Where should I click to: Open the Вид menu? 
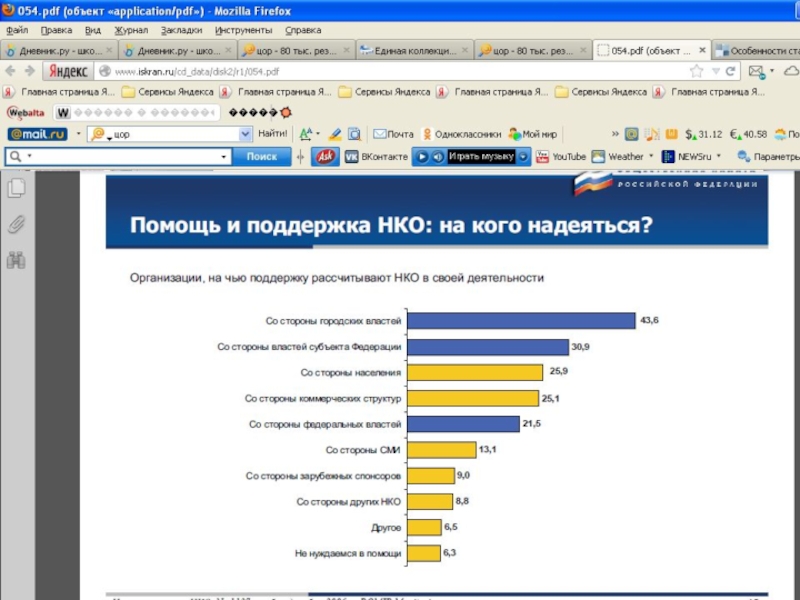click(x=93, y=30)
